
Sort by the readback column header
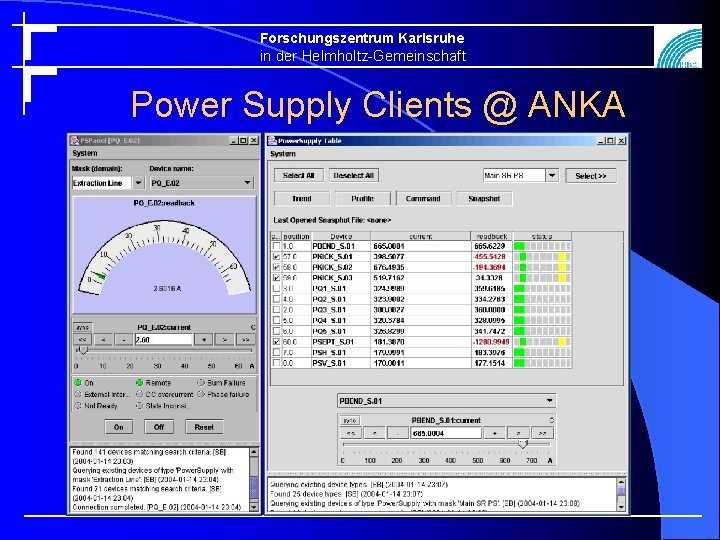pyautogui.click(x=492, y=236)
